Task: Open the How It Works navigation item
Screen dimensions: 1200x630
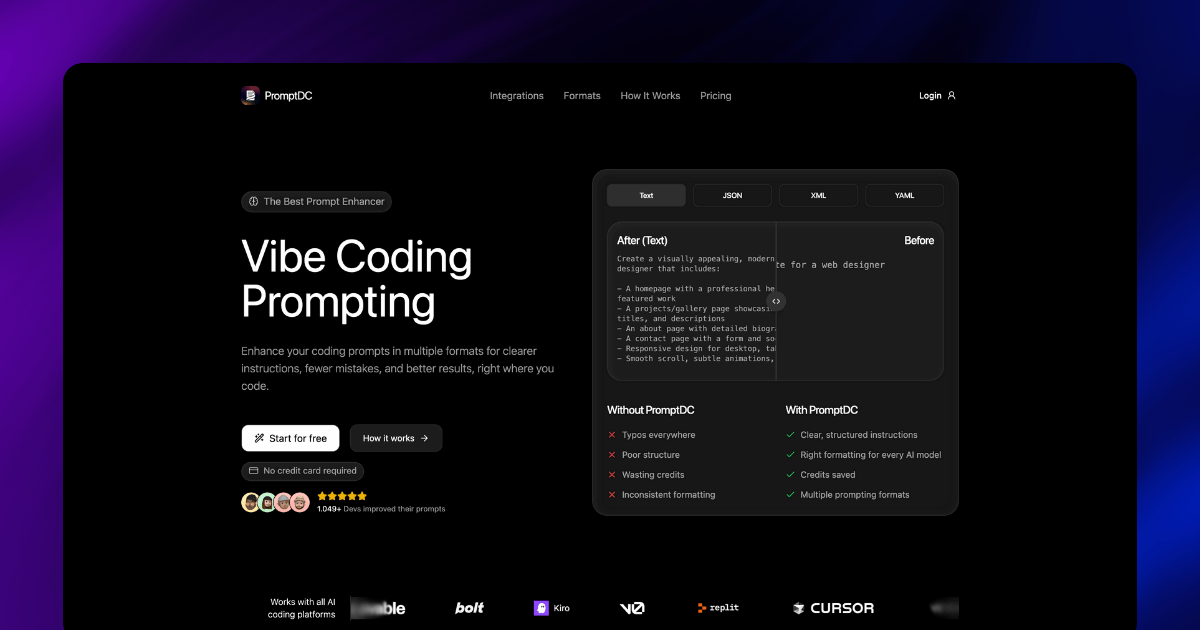Action: pos(650,95)
